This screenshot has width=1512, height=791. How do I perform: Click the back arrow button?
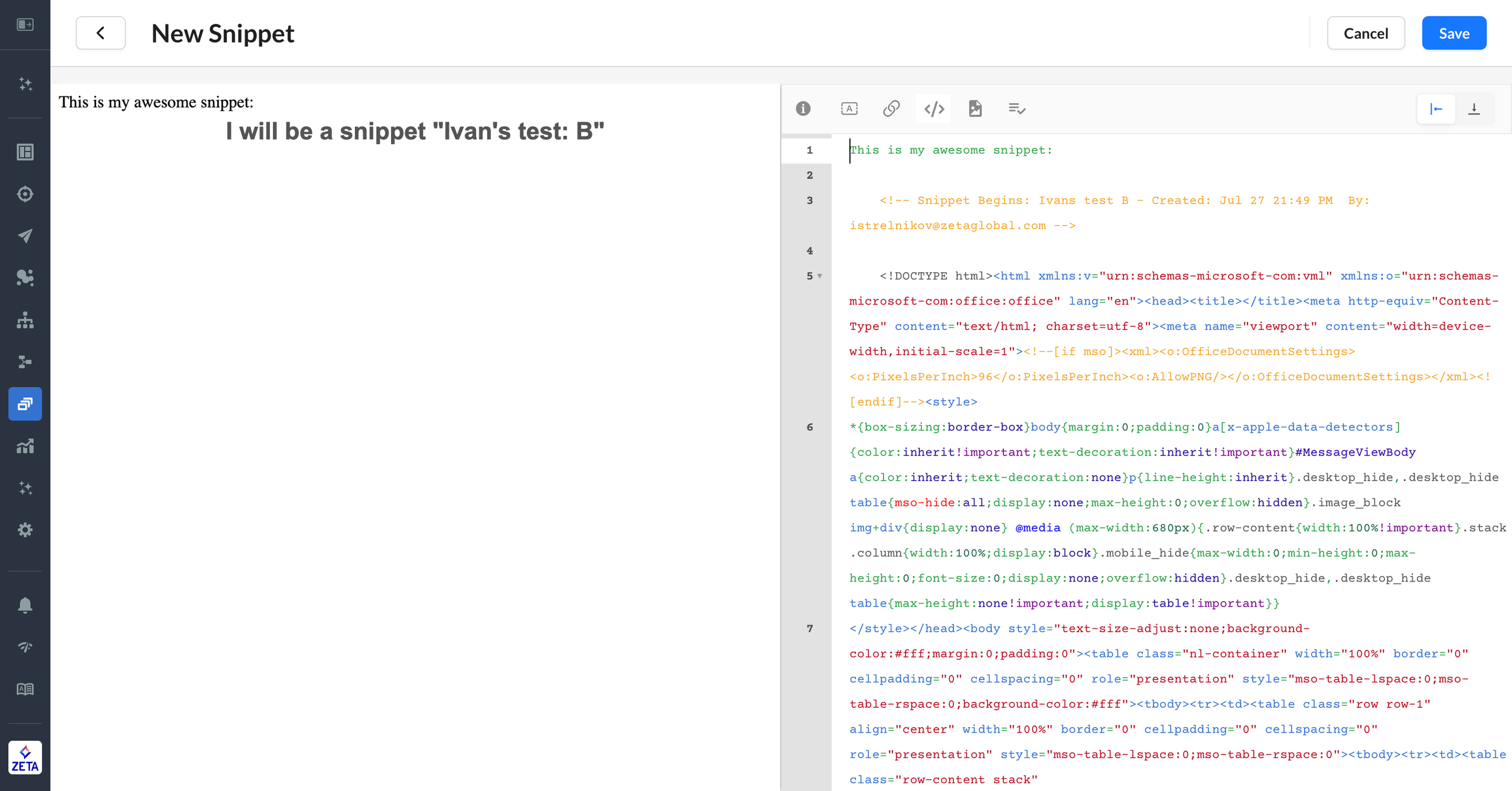coord(100,33)
